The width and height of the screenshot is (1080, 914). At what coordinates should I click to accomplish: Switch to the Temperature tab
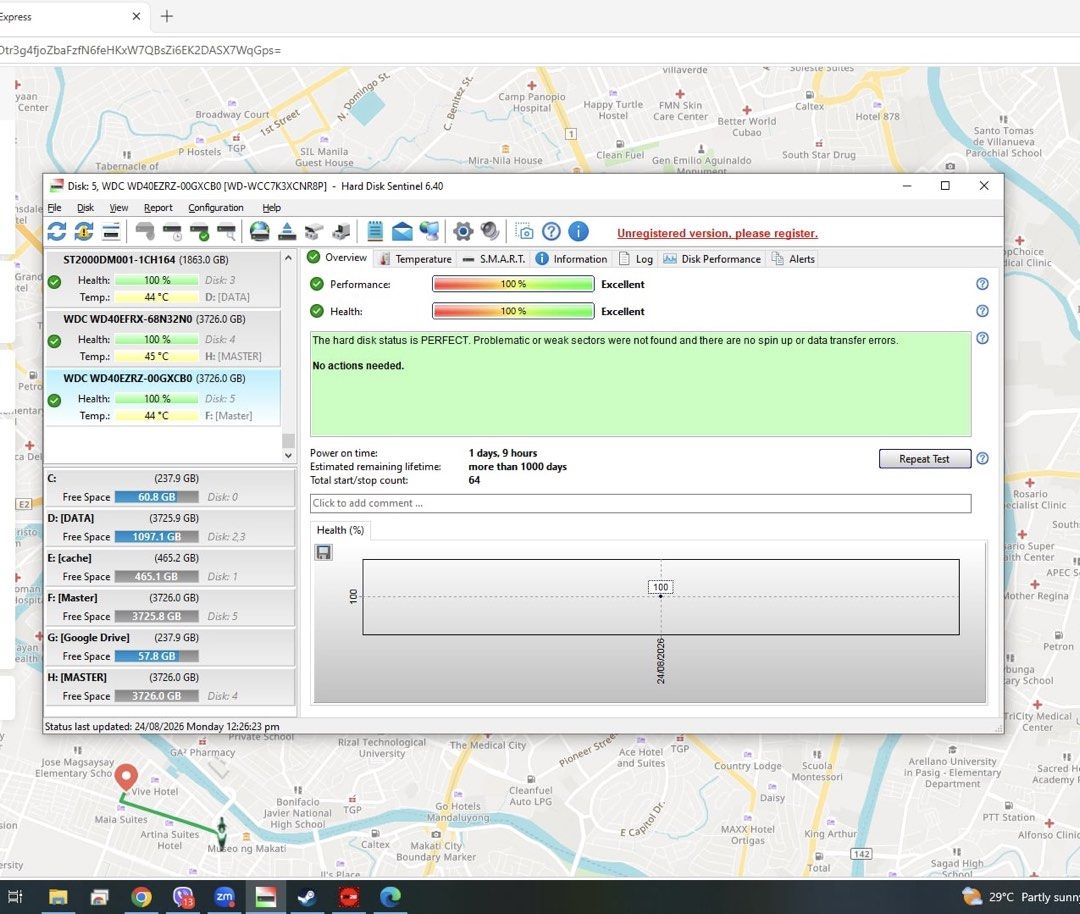415,259
